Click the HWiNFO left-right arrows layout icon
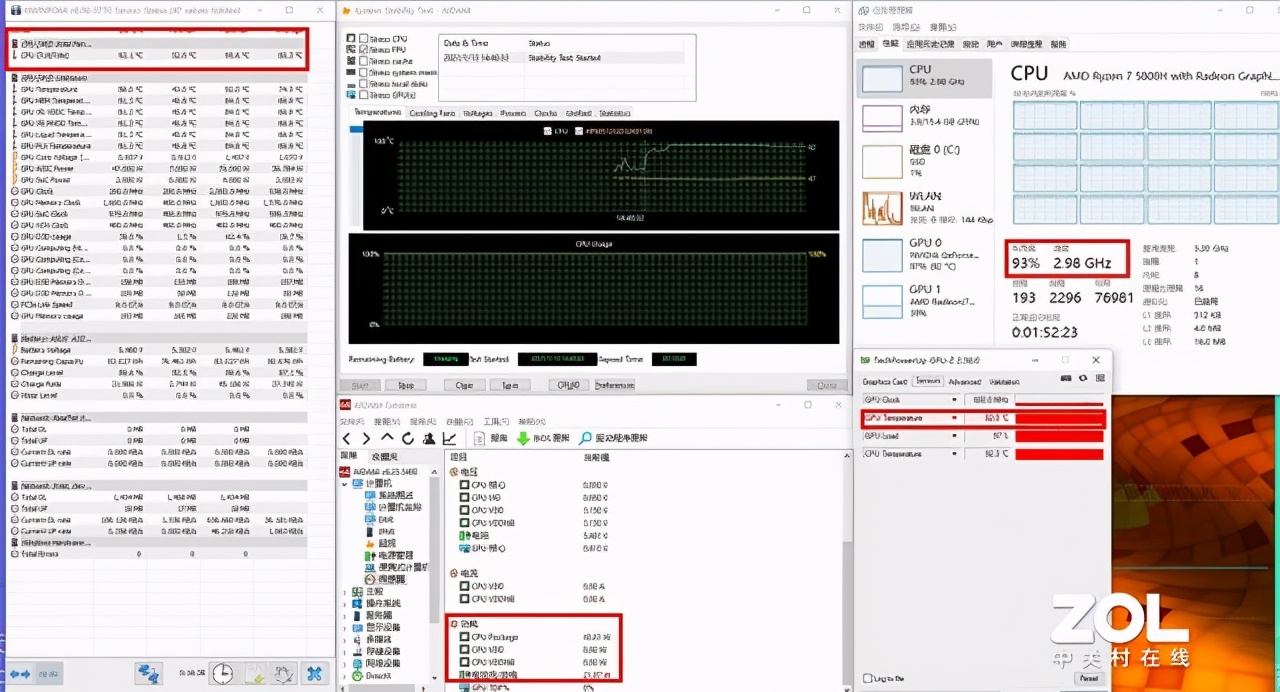 coord(22,674)
